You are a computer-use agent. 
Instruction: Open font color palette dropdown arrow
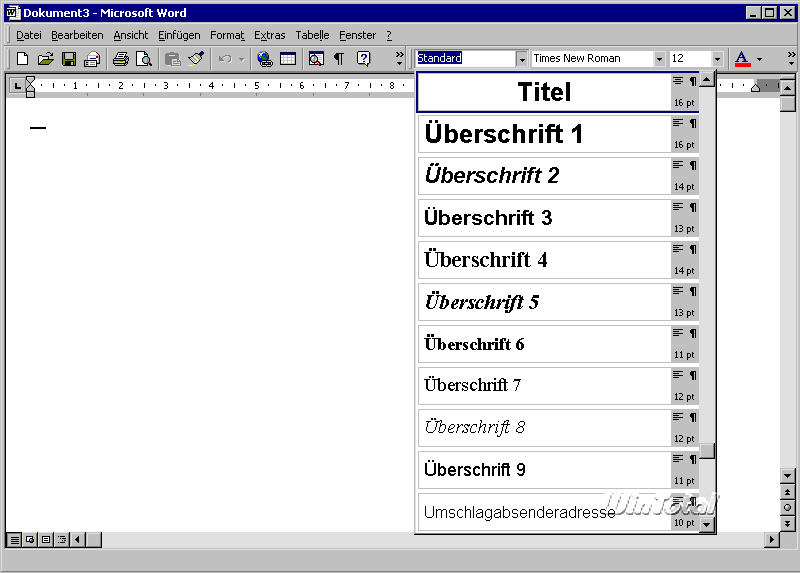tap(759, 59)
